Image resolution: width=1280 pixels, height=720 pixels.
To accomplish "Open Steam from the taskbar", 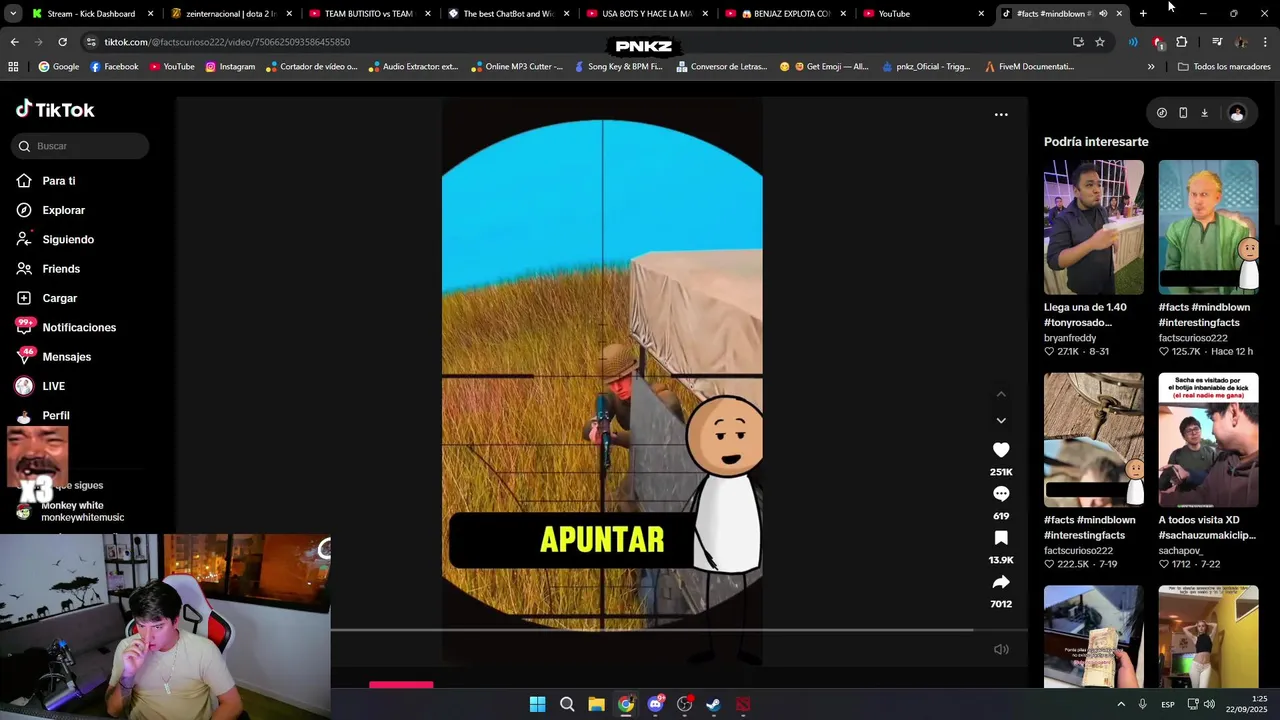I will click(713, 704).
